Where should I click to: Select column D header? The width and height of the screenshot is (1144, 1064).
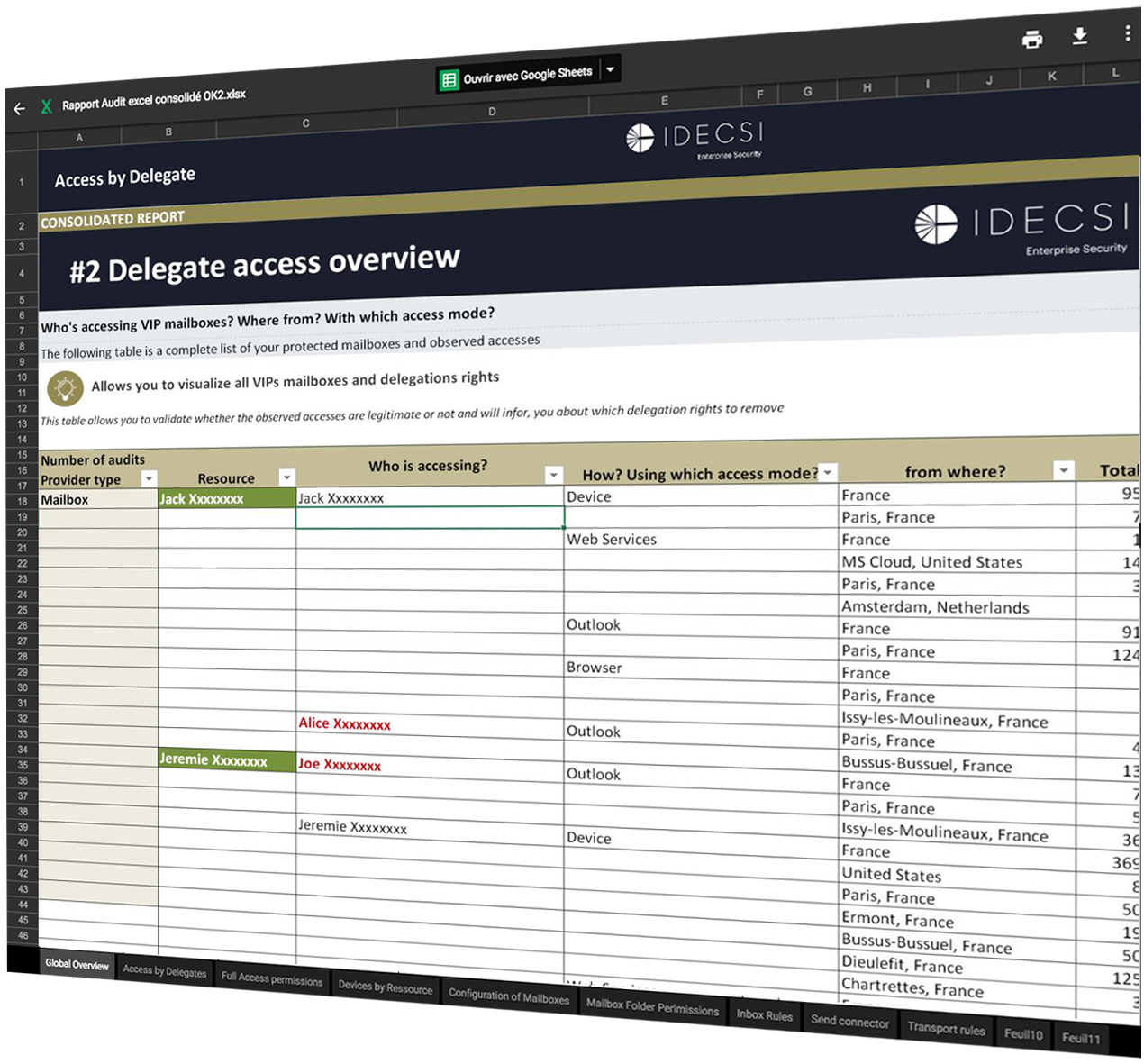click(492, 112)
